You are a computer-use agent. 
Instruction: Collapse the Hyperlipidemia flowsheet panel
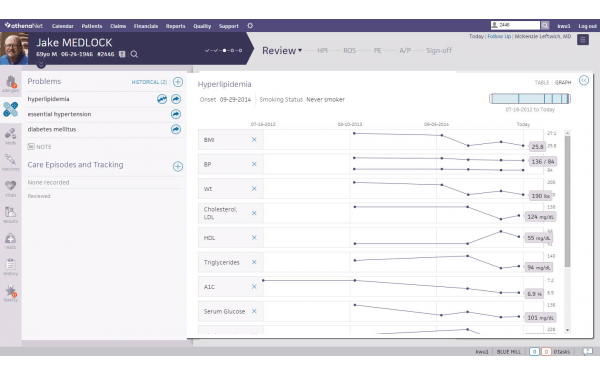pos(584,80)
